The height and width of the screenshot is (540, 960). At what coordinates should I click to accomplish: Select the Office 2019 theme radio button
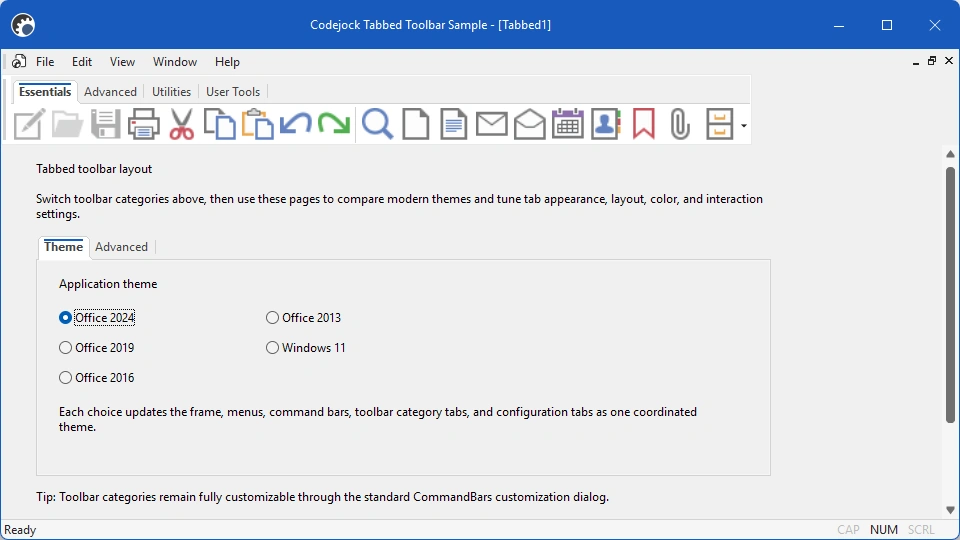tap(65, 347)
